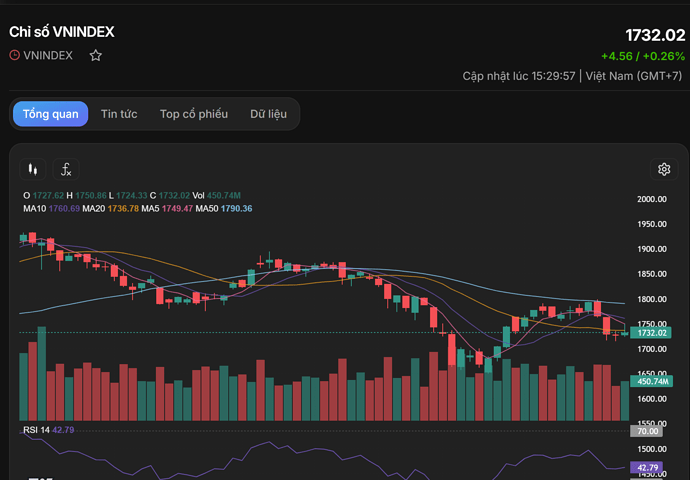690x480 pixels.
Task: Open the fx indicators menu
Action: [66, 169]
